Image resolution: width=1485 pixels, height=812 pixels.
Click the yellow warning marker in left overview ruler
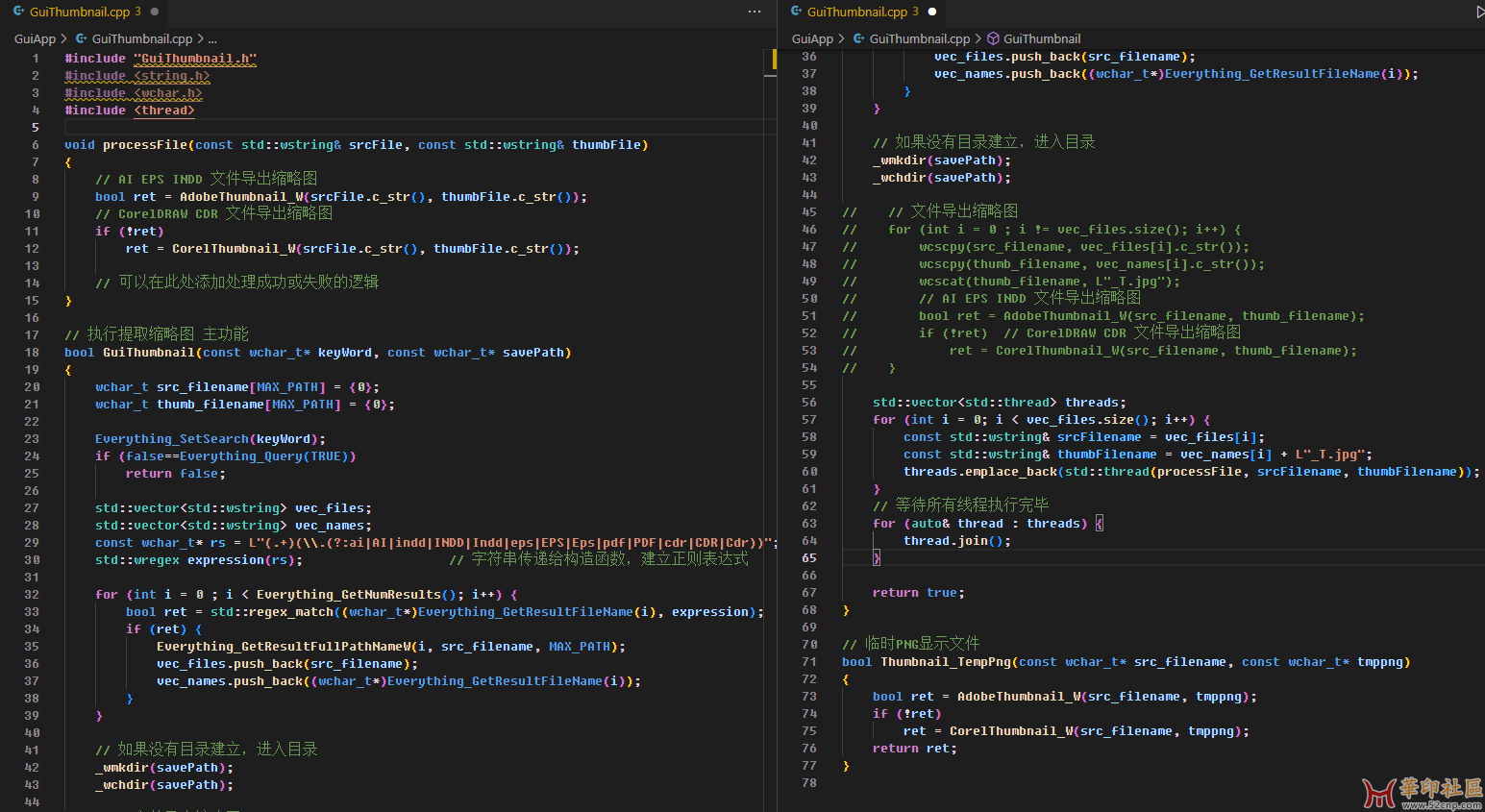pos(774,59)
